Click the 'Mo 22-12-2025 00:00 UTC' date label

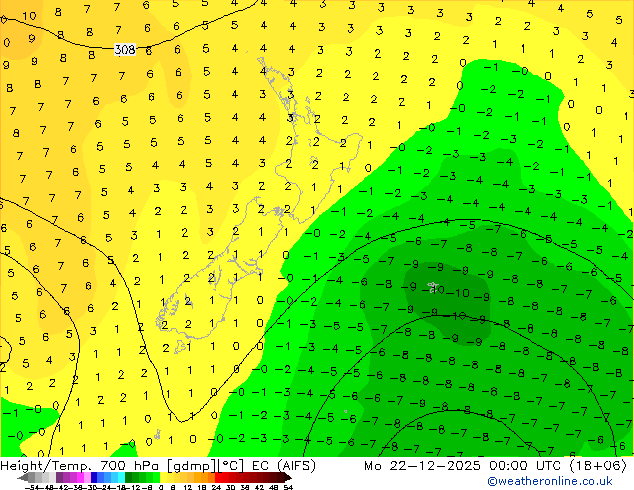[464, 466]
